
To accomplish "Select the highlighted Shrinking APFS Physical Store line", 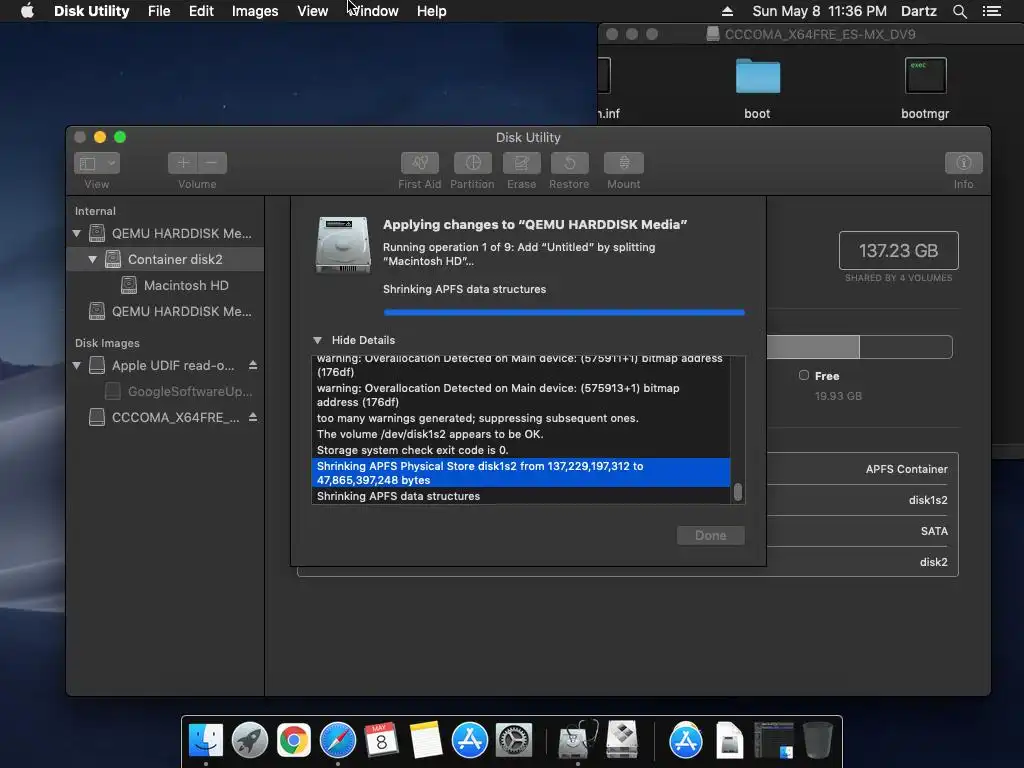I will click(521, 473).
